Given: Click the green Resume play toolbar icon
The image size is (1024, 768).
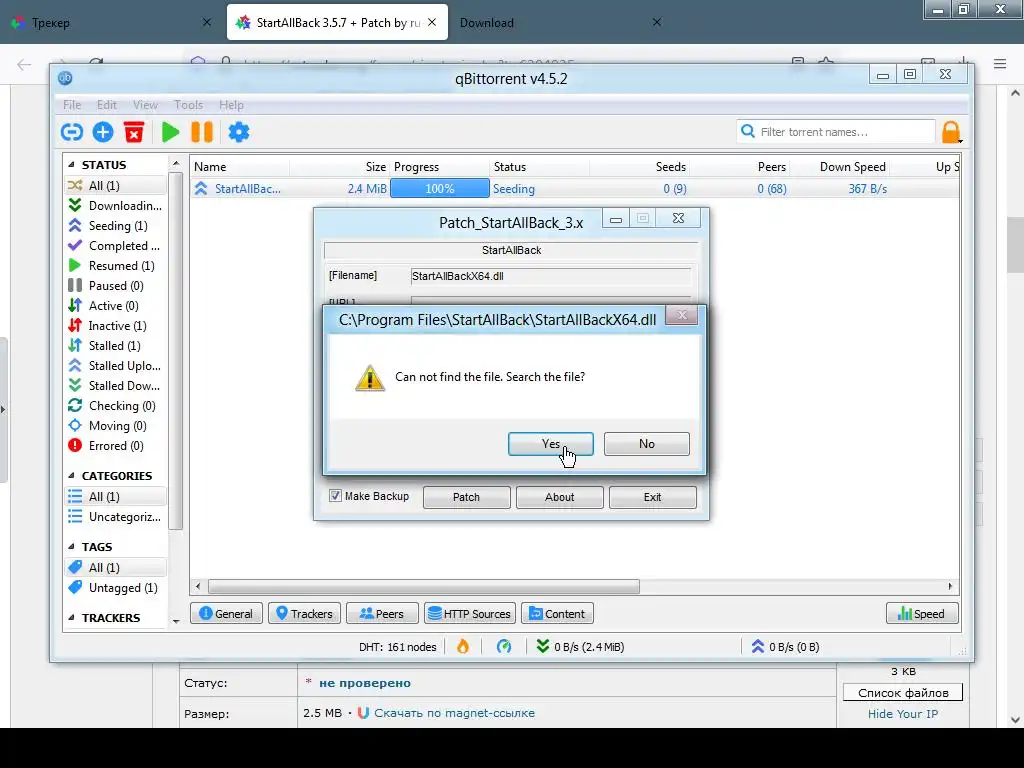Looking at the screenshot, I should click(170, 132).
